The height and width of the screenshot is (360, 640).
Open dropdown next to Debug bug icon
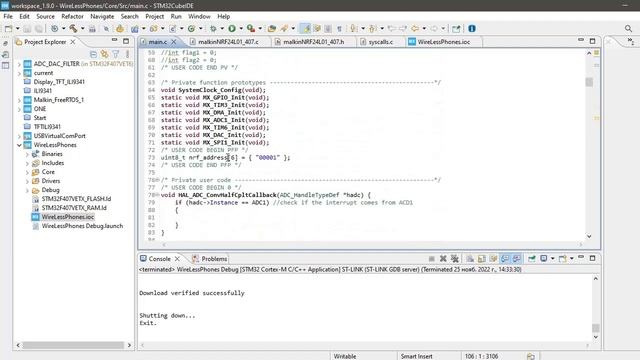tap(222, 29)
